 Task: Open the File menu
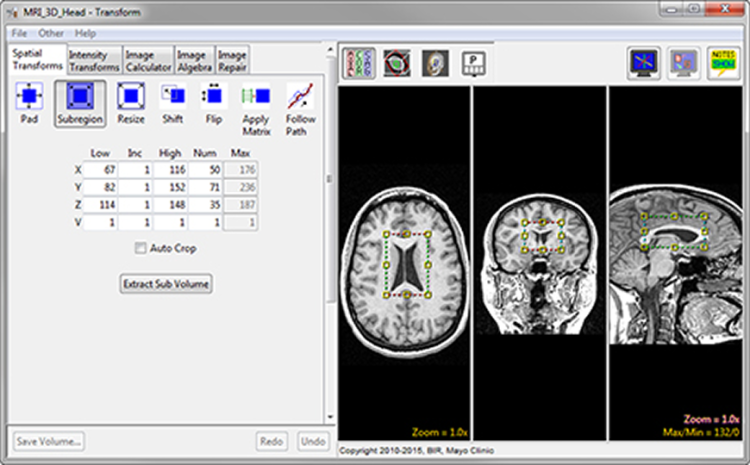(x=19, y=33)
